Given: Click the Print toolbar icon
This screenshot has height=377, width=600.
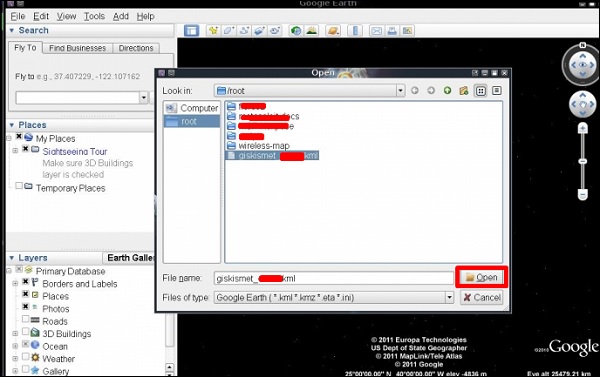Looking at the screenshot, I should (x=392, y=31).
